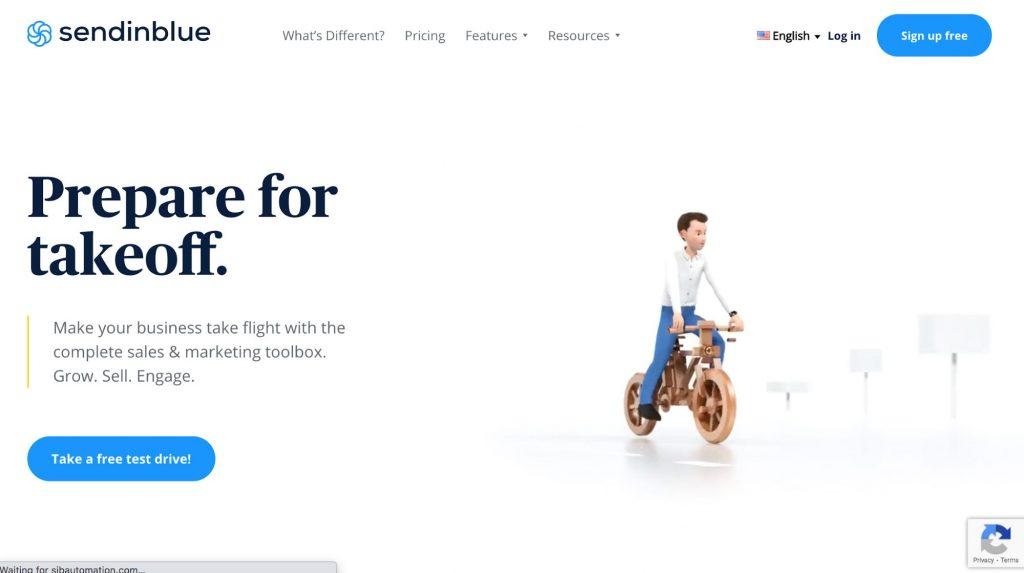
Task: Click the arrow next to Features
Action: [x=524, y=35]
